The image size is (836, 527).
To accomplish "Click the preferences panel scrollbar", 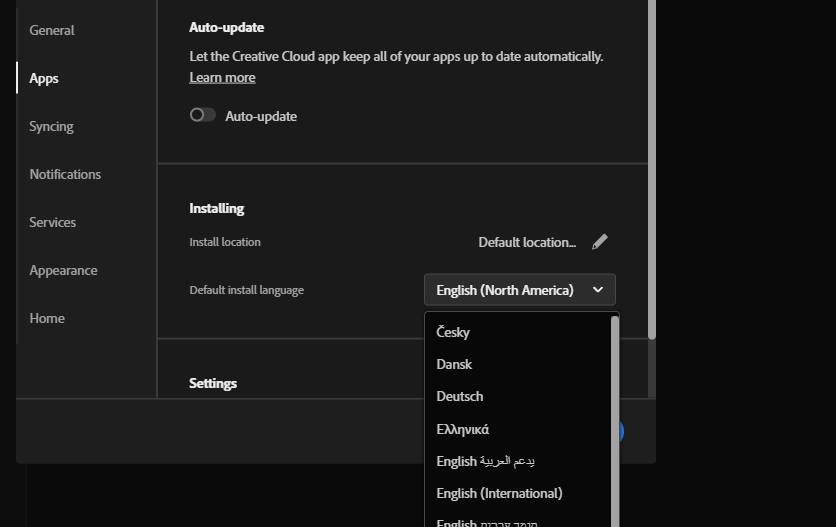I will (x=652, y=169).
